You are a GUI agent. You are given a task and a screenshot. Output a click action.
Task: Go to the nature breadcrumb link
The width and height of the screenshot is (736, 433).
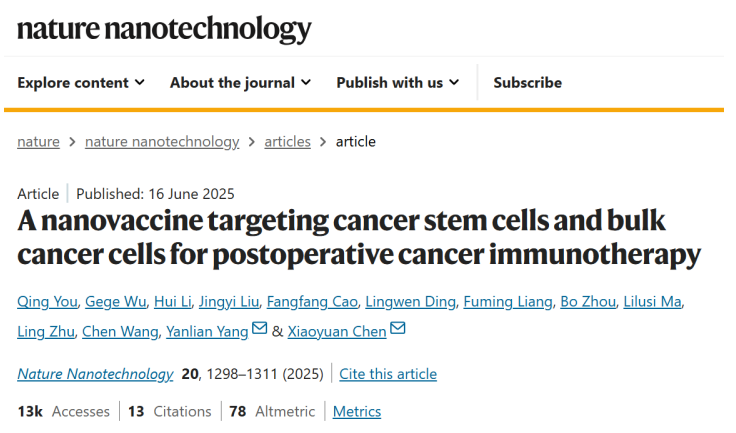pos(38,141)
